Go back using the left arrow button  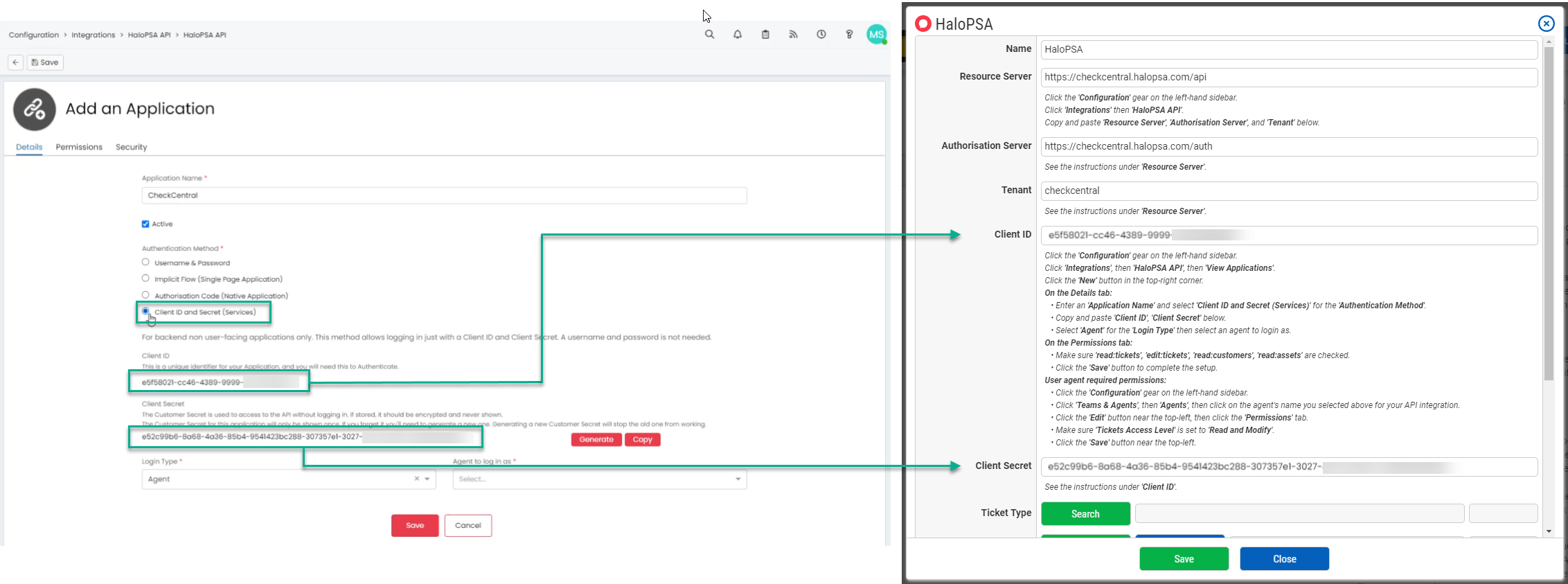[16, 62]
